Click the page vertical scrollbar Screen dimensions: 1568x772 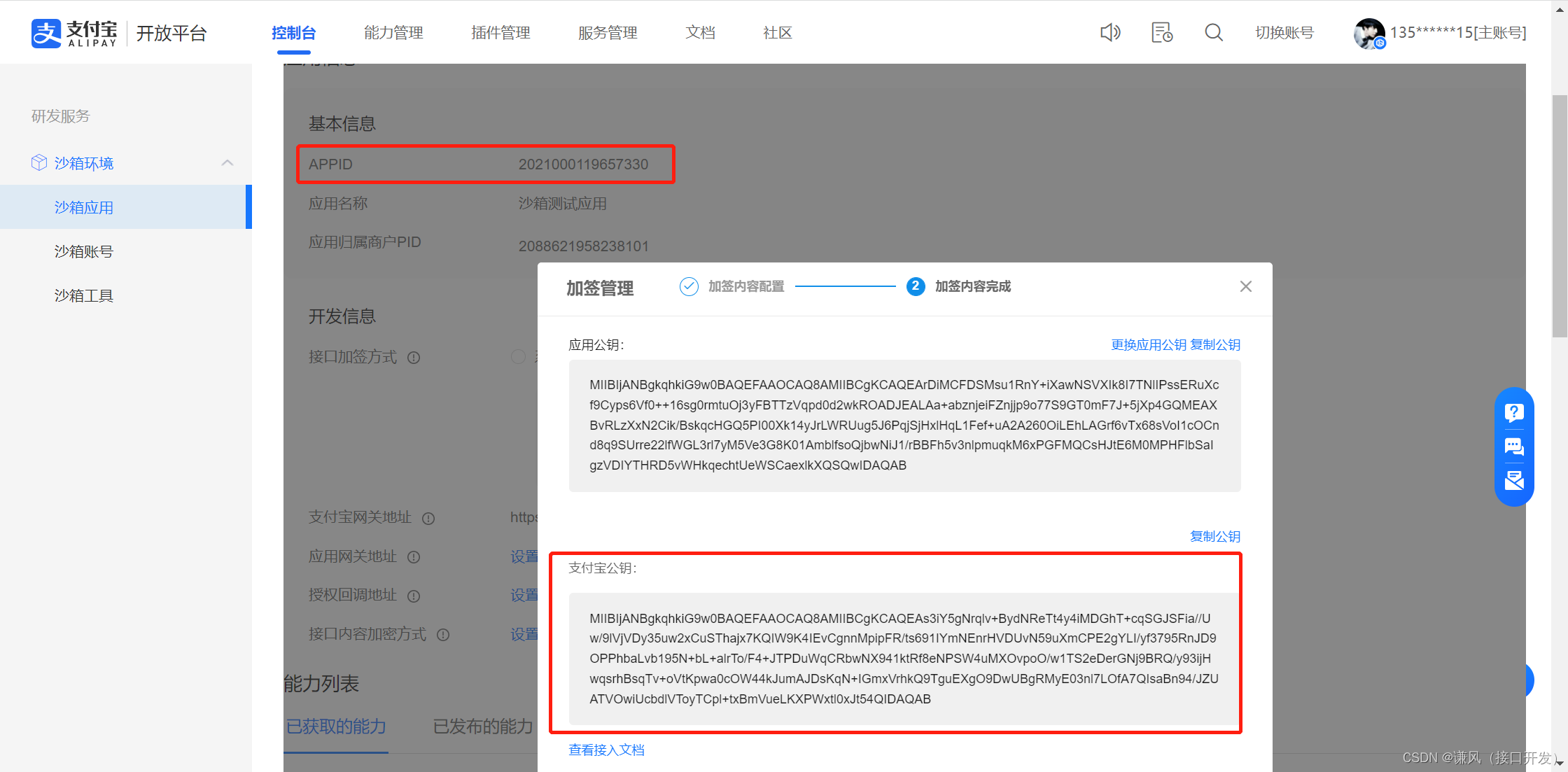tap(1560, 217)
